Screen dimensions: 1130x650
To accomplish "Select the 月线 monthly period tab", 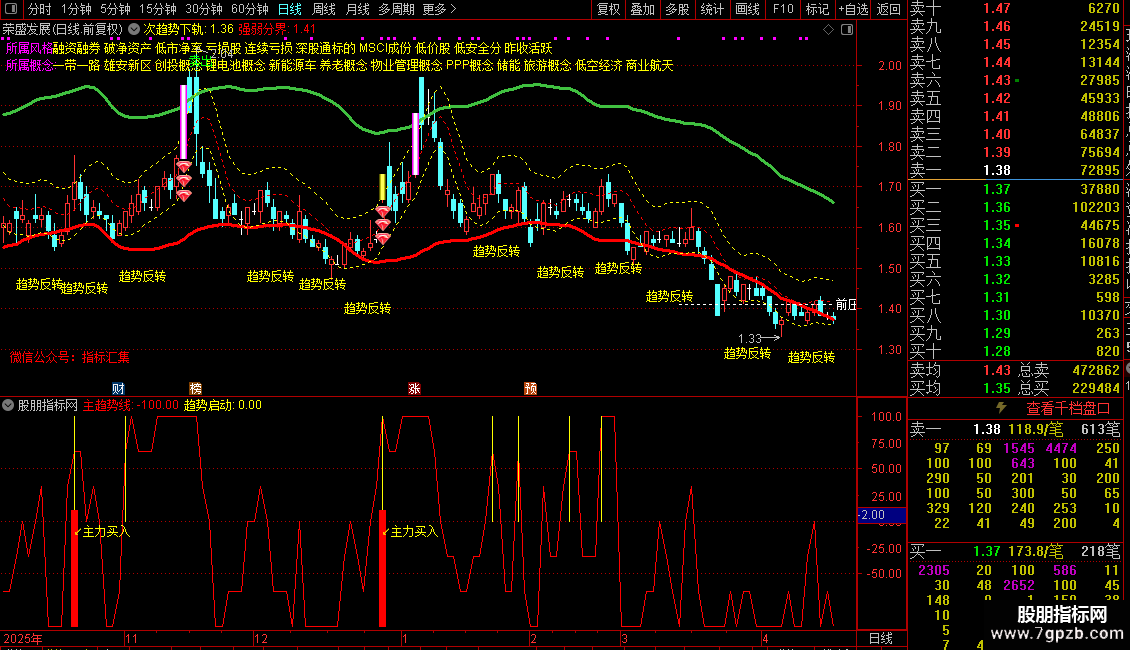I will tap(357, 9).
